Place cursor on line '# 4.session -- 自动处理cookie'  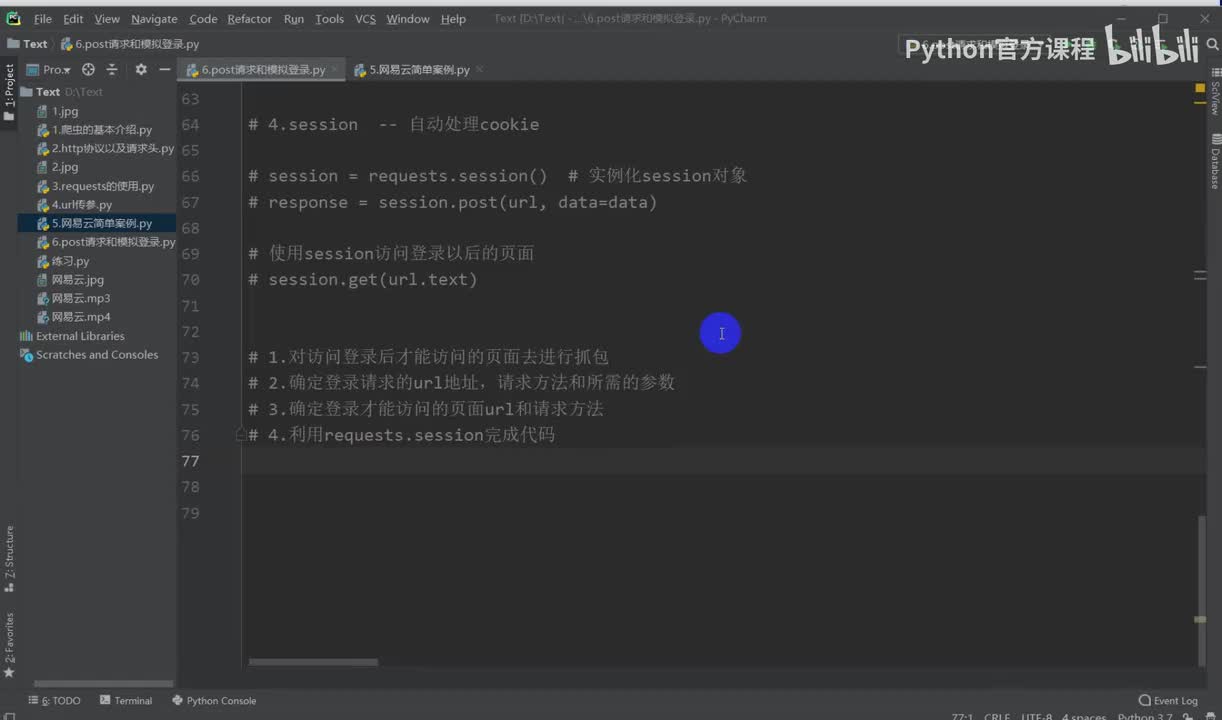click(394, 125)
